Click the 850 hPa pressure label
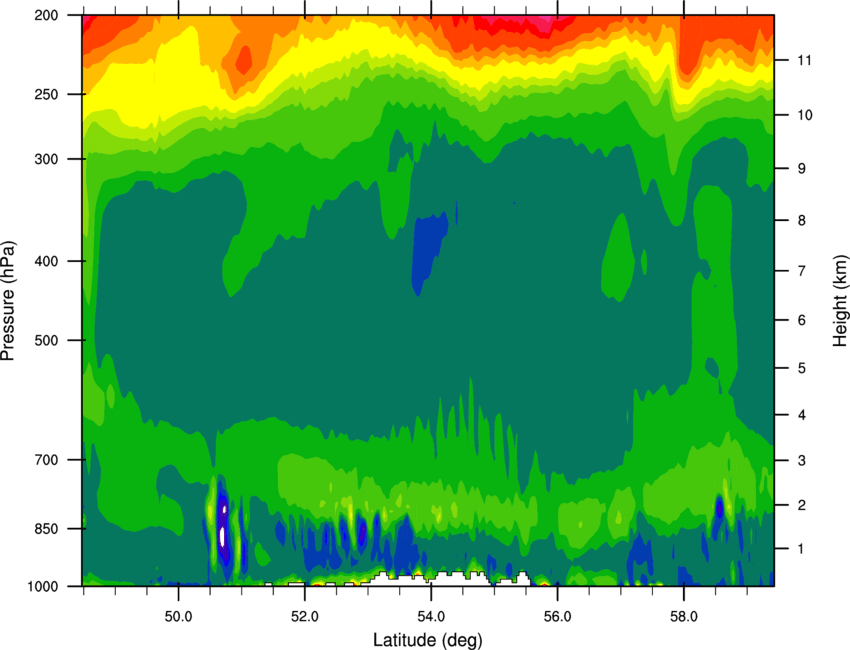 (x=46, y=529)
